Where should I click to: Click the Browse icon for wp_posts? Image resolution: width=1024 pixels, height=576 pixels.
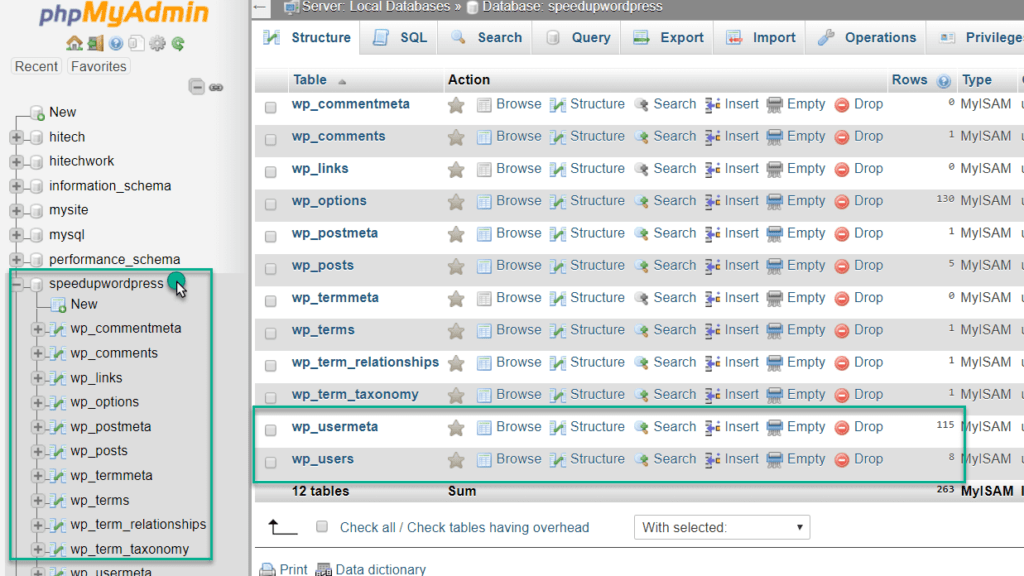click(484, 266)
